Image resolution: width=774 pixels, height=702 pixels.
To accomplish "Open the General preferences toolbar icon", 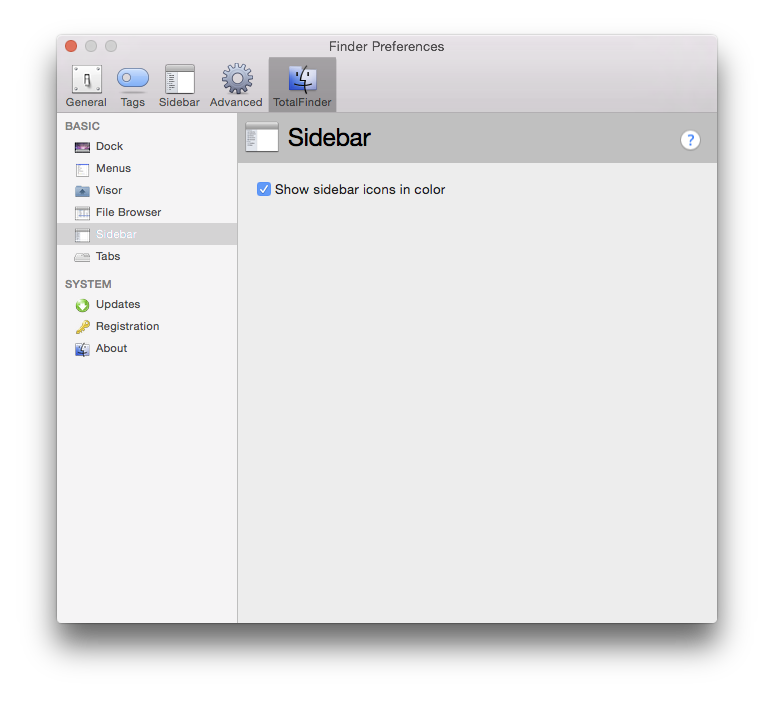I will click(86, 79).
